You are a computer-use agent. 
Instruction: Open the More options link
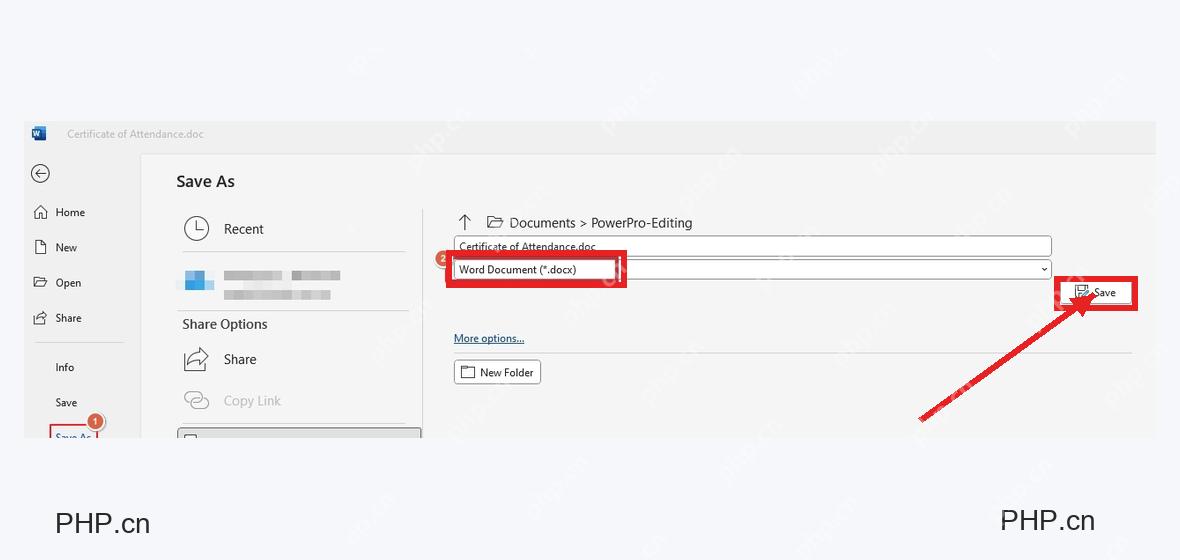[x=489, y=339]
